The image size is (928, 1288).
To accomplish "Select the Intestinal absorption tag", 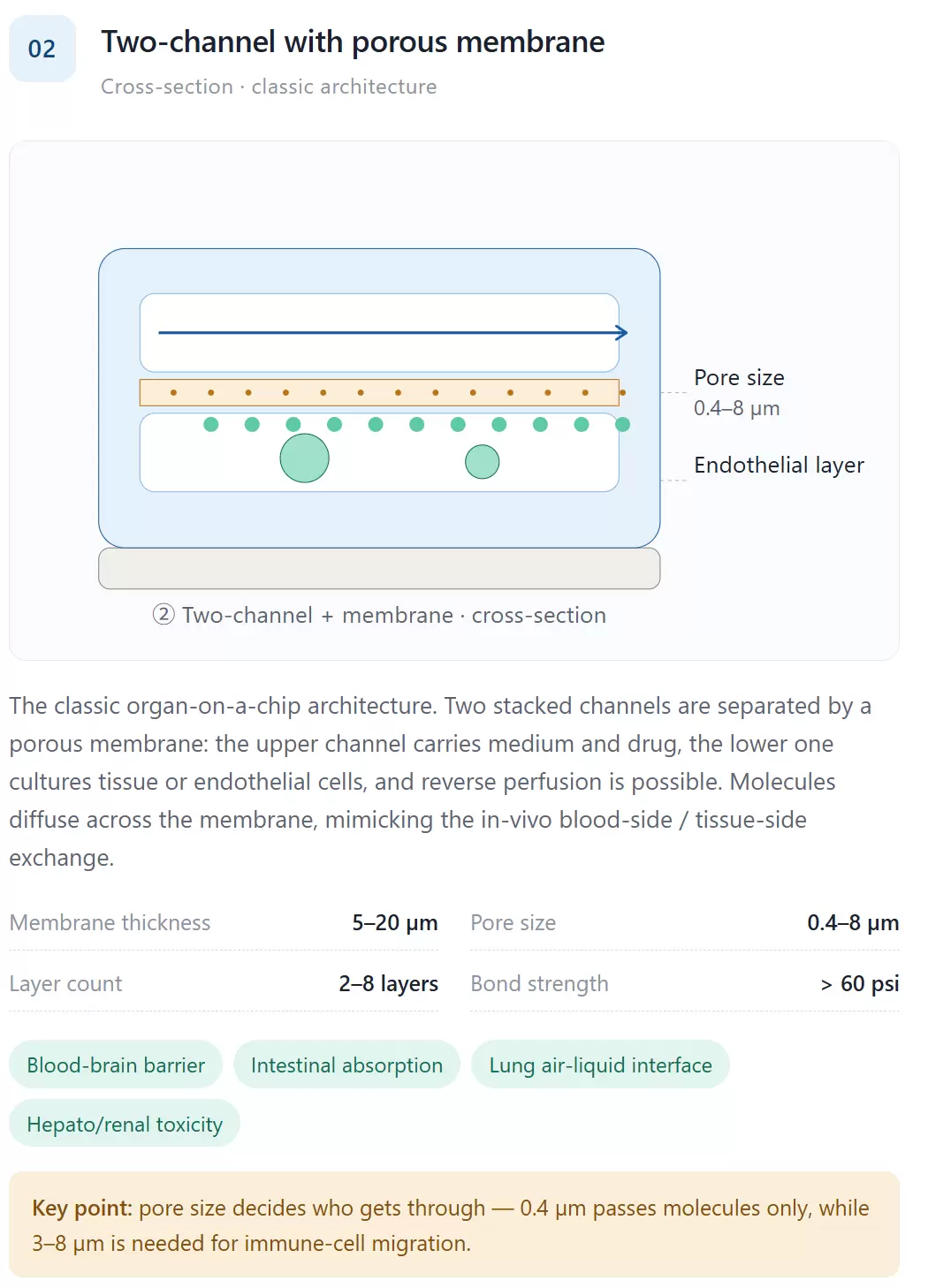I will click(x=346, y=1064).
